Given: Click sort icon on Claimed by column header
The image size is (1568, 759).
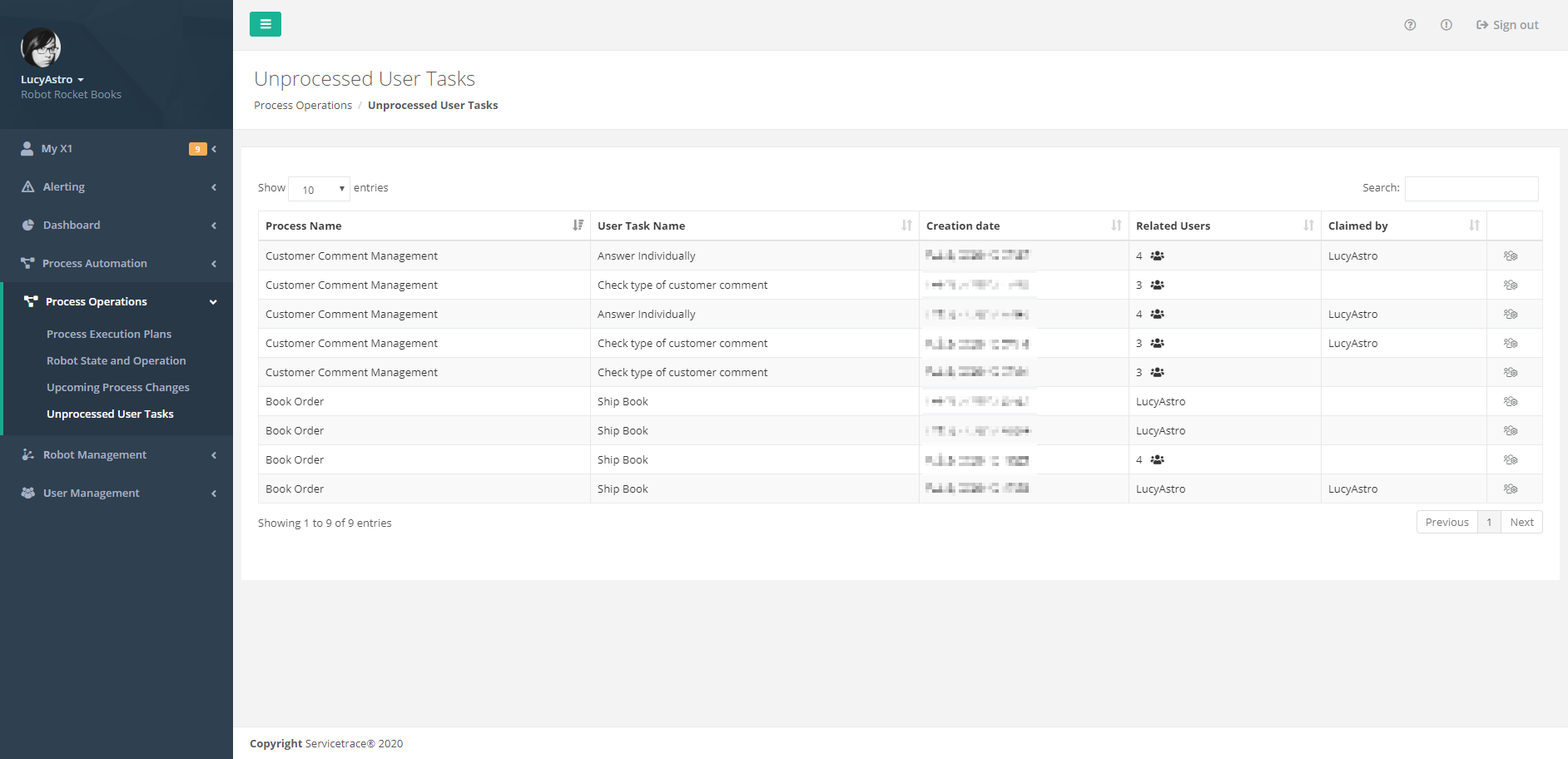Looking at the screenshot, I should (x=1474, y=225).
